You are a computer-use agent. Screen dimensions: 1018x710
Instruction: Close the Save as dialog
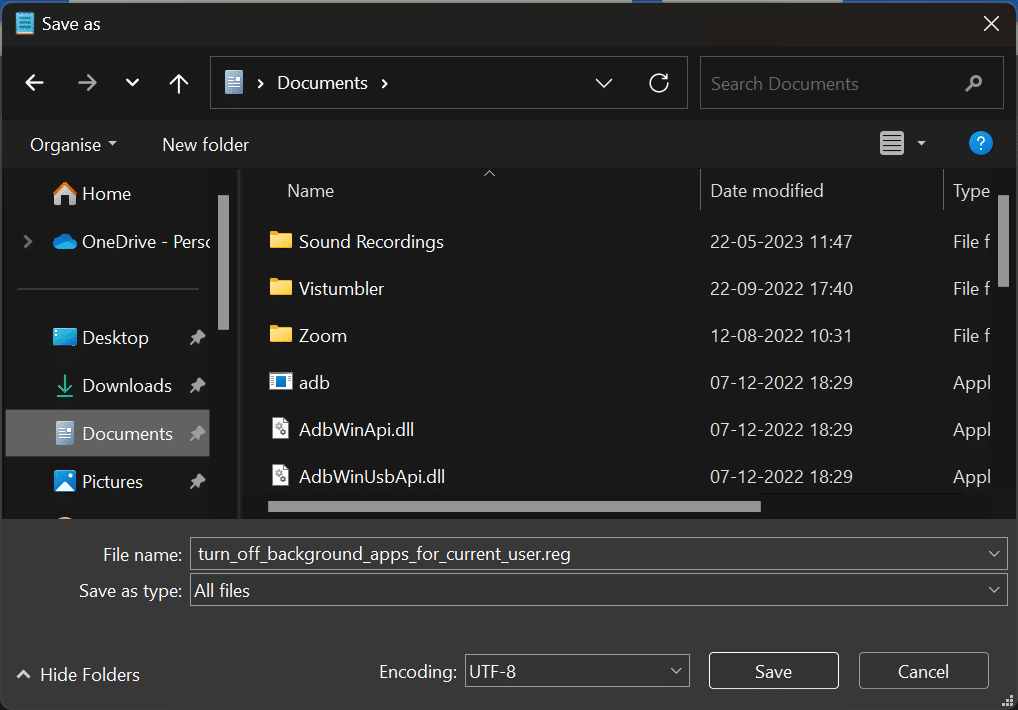991,24
